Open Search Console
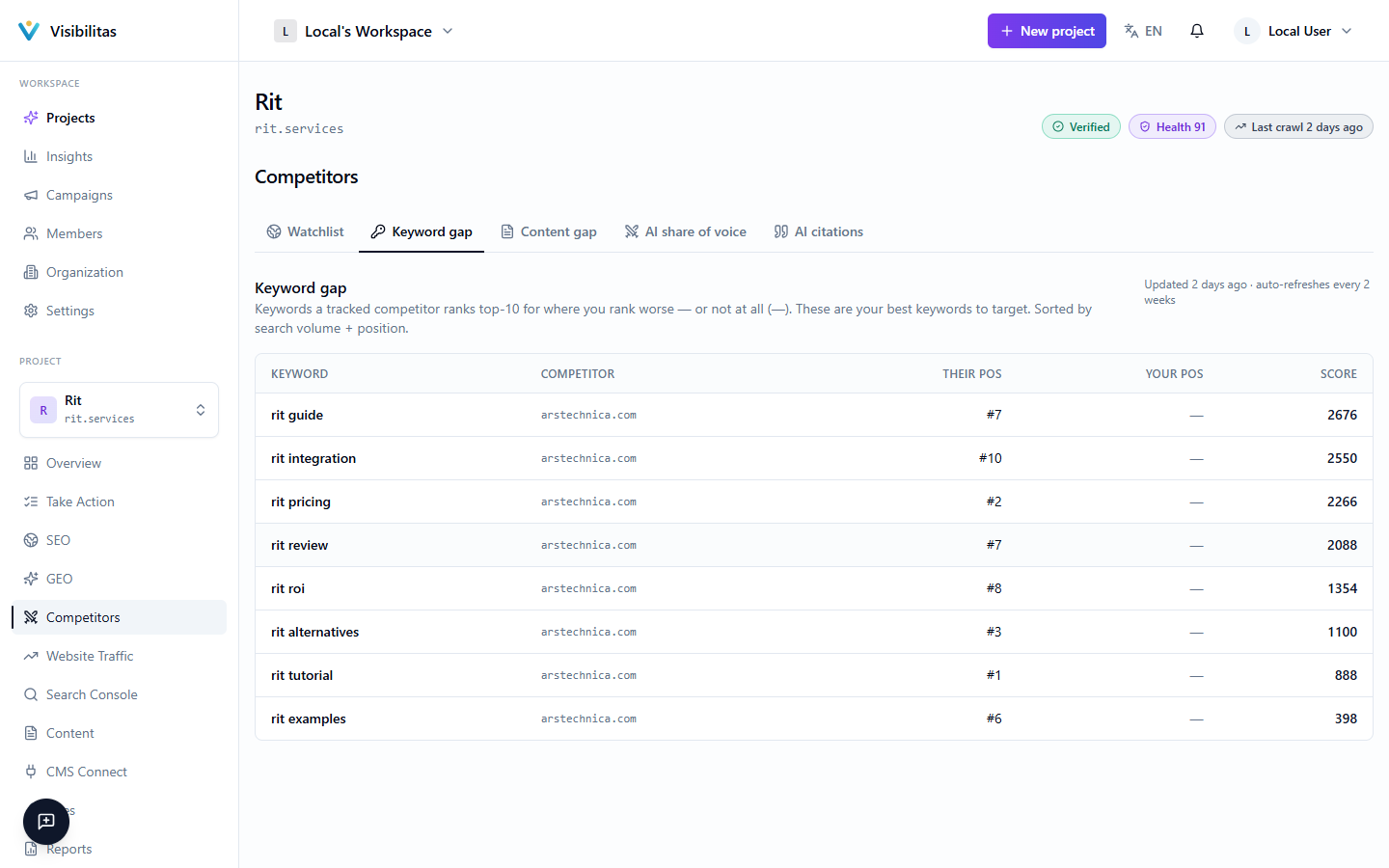 pos(119,694)
